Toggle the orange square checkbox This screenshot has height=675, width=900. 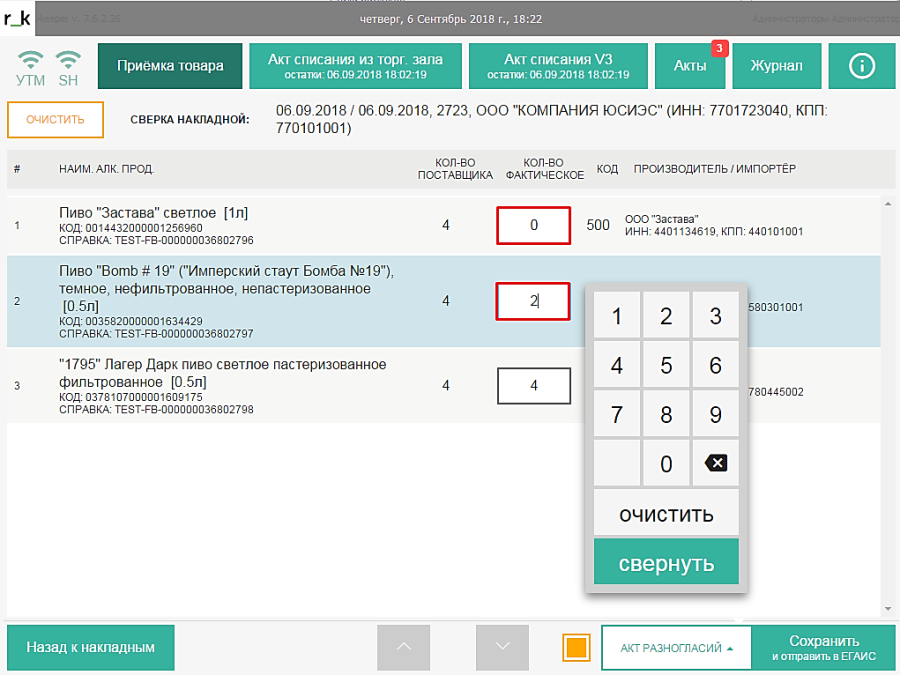577,647
